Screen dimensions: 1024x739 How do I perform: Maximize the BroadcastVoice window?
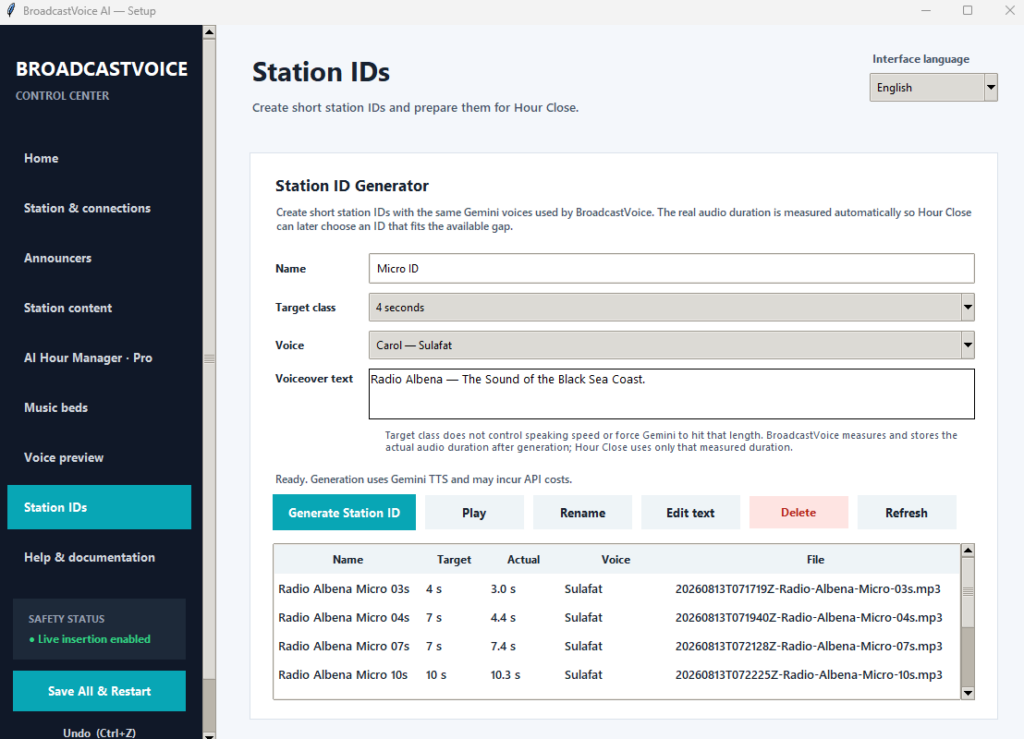click(x=967, y=10)
